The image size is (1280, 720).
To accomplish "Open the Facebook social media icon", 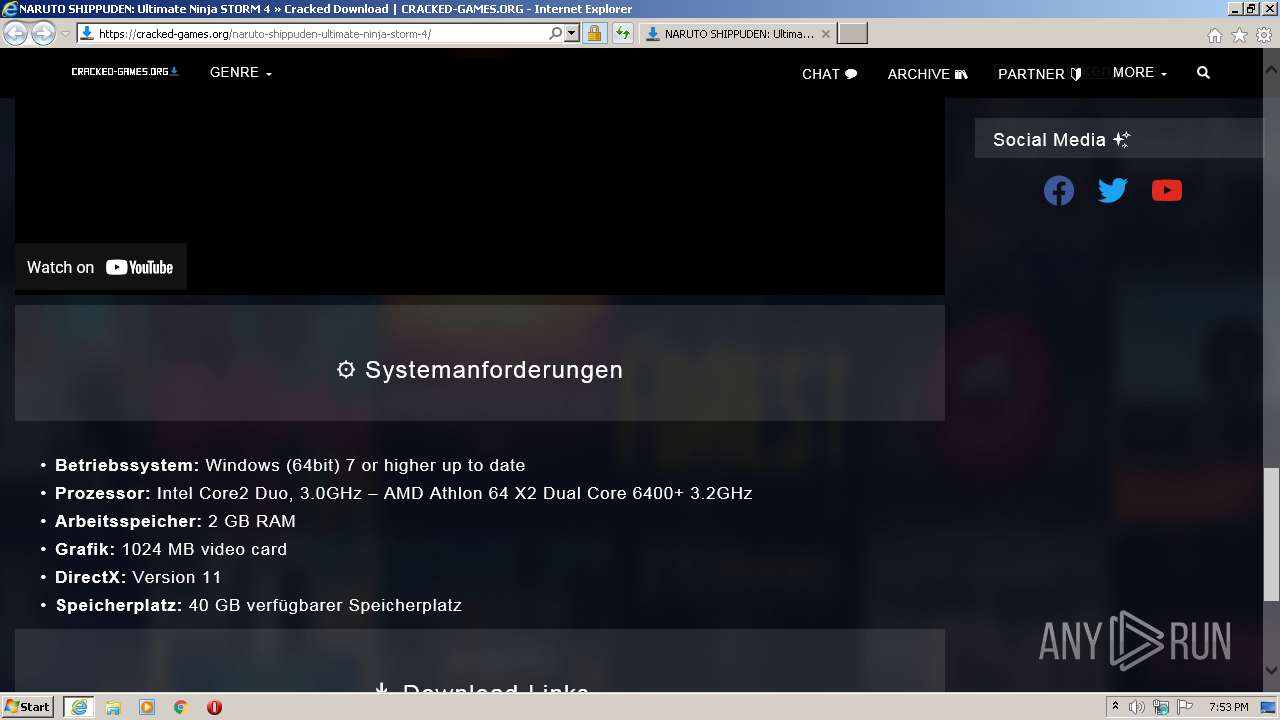I will (x=1059, y=190).
